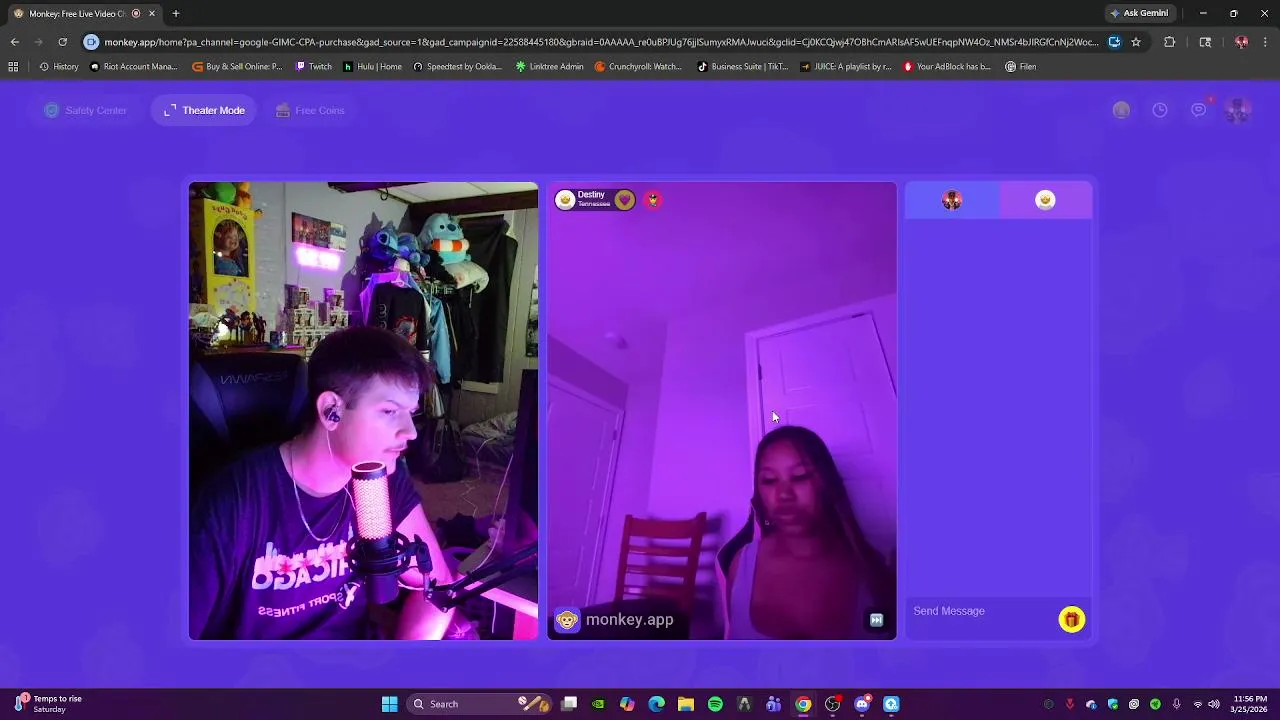
Task: Open weather widget Temps to rise
Action: tap(47, 704)
